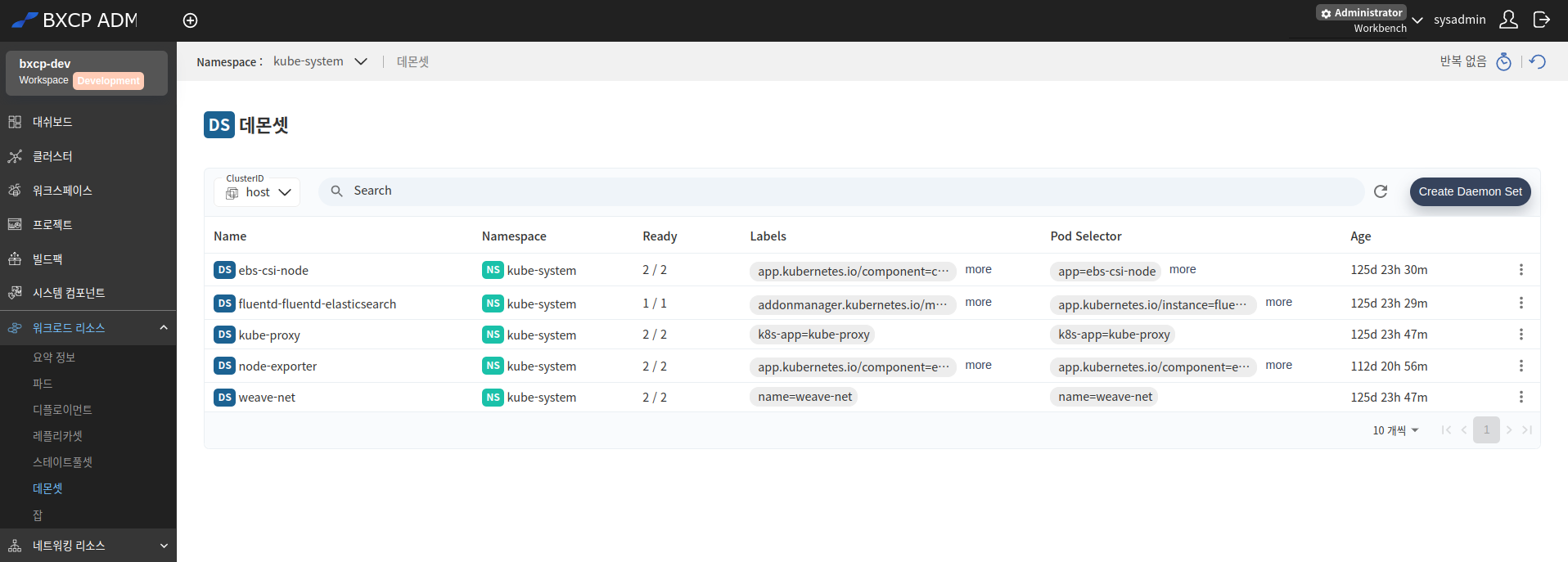
Task: Open row actions for kube-proxy
Action: pyautogui.click(x=1521, y=335)
